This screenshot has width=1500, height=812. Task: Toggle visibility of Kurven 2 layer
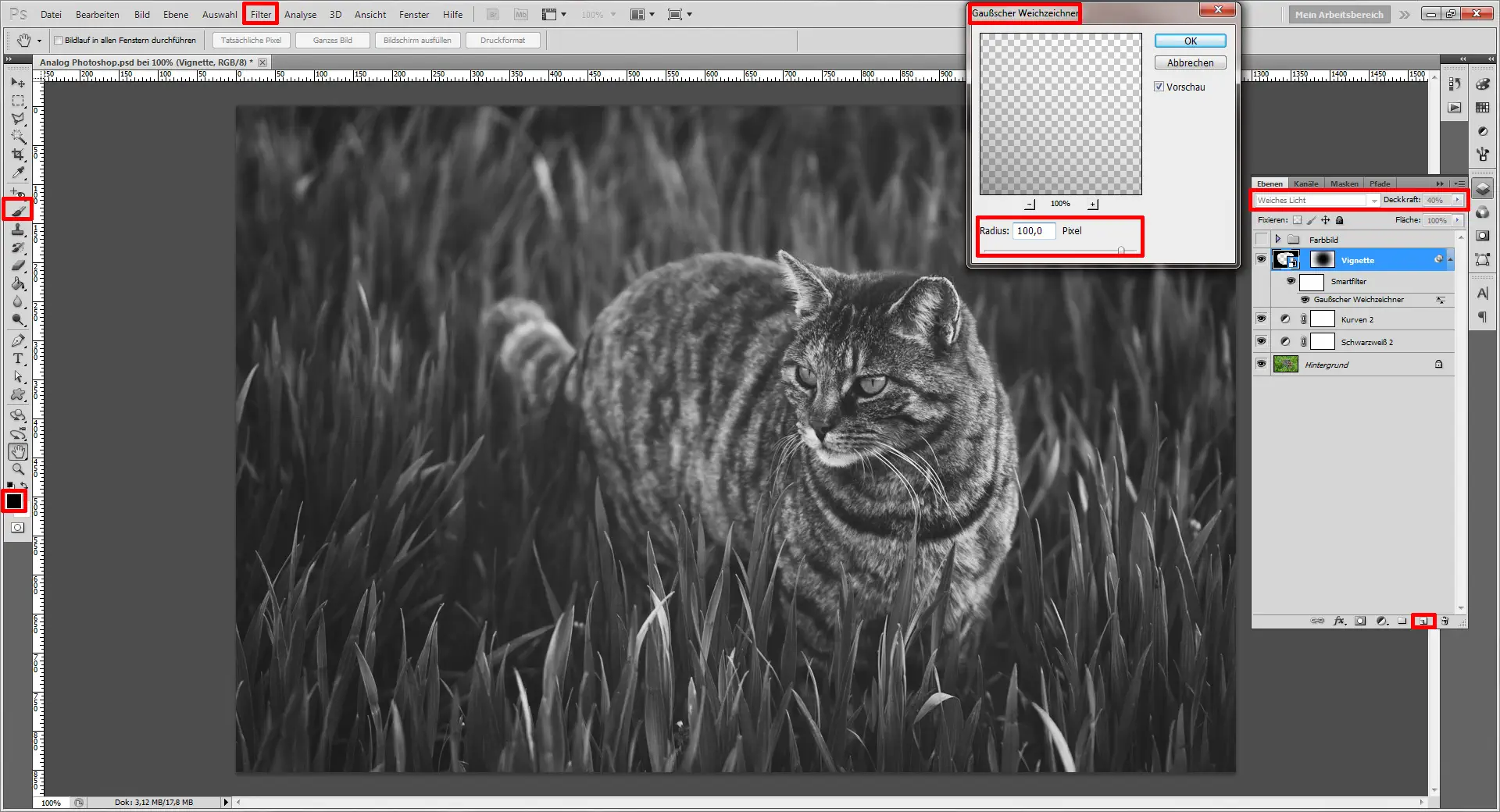click(1261, 319)
